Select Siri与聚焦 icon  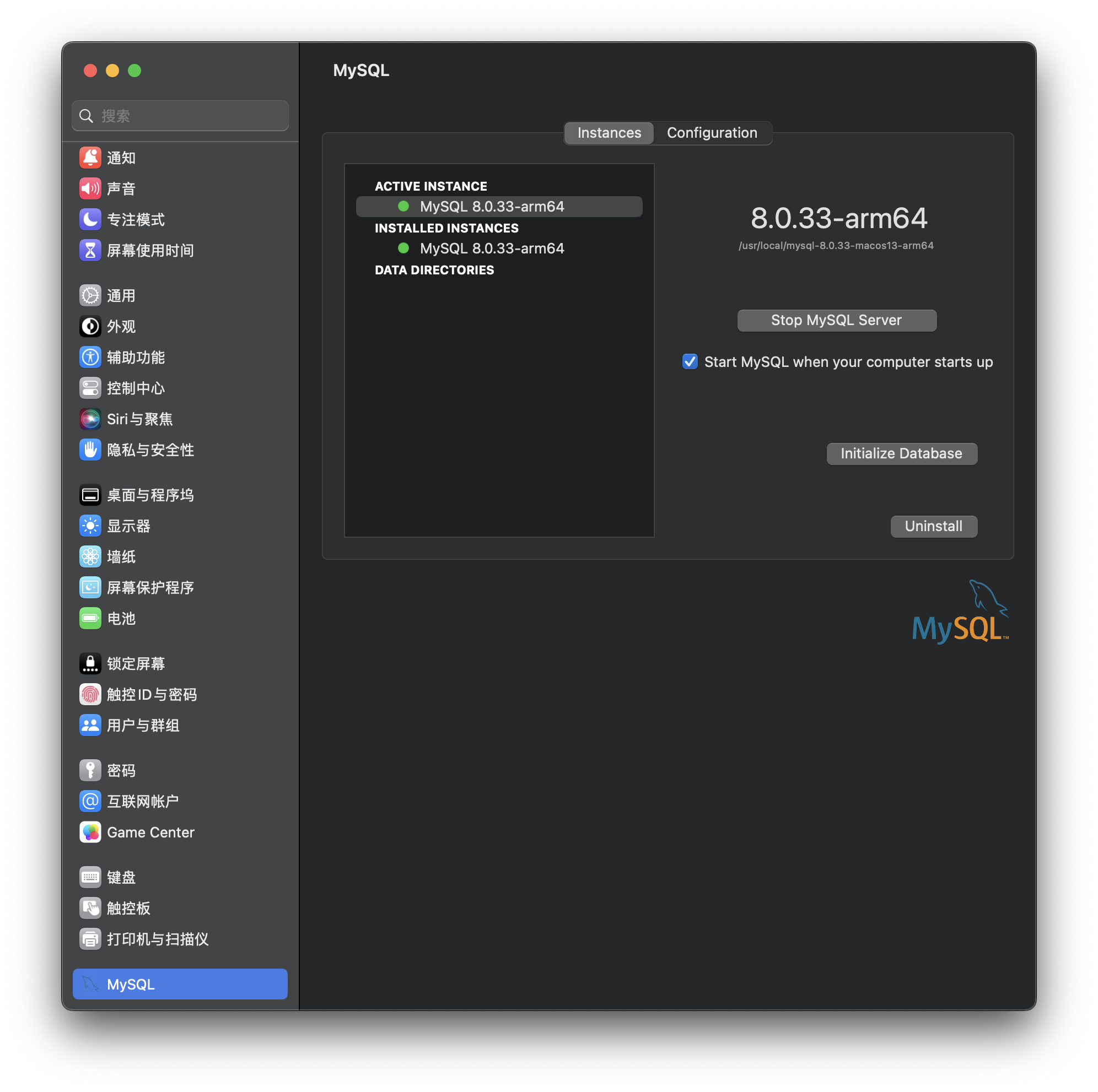[x=90, y=419]
